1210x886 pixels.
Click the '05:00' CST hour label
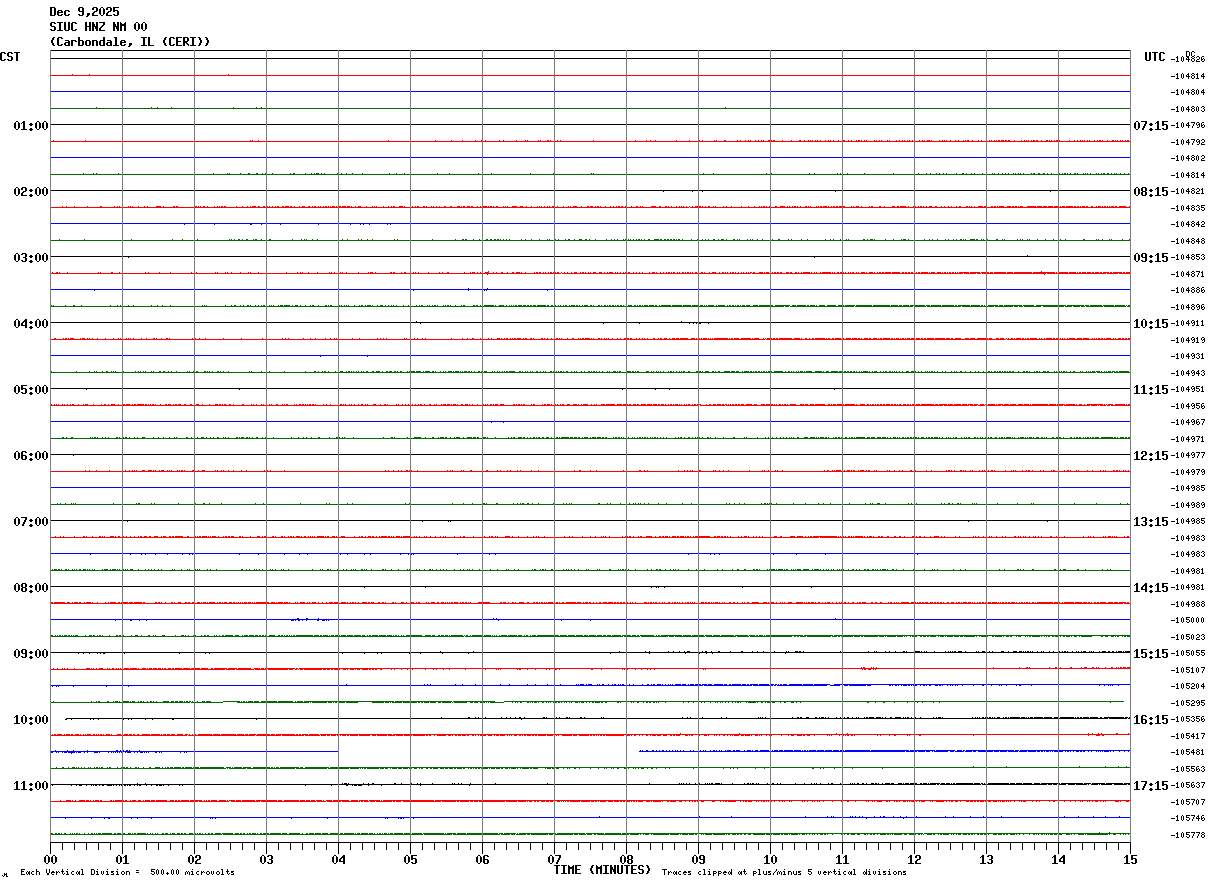pos(31,390)
